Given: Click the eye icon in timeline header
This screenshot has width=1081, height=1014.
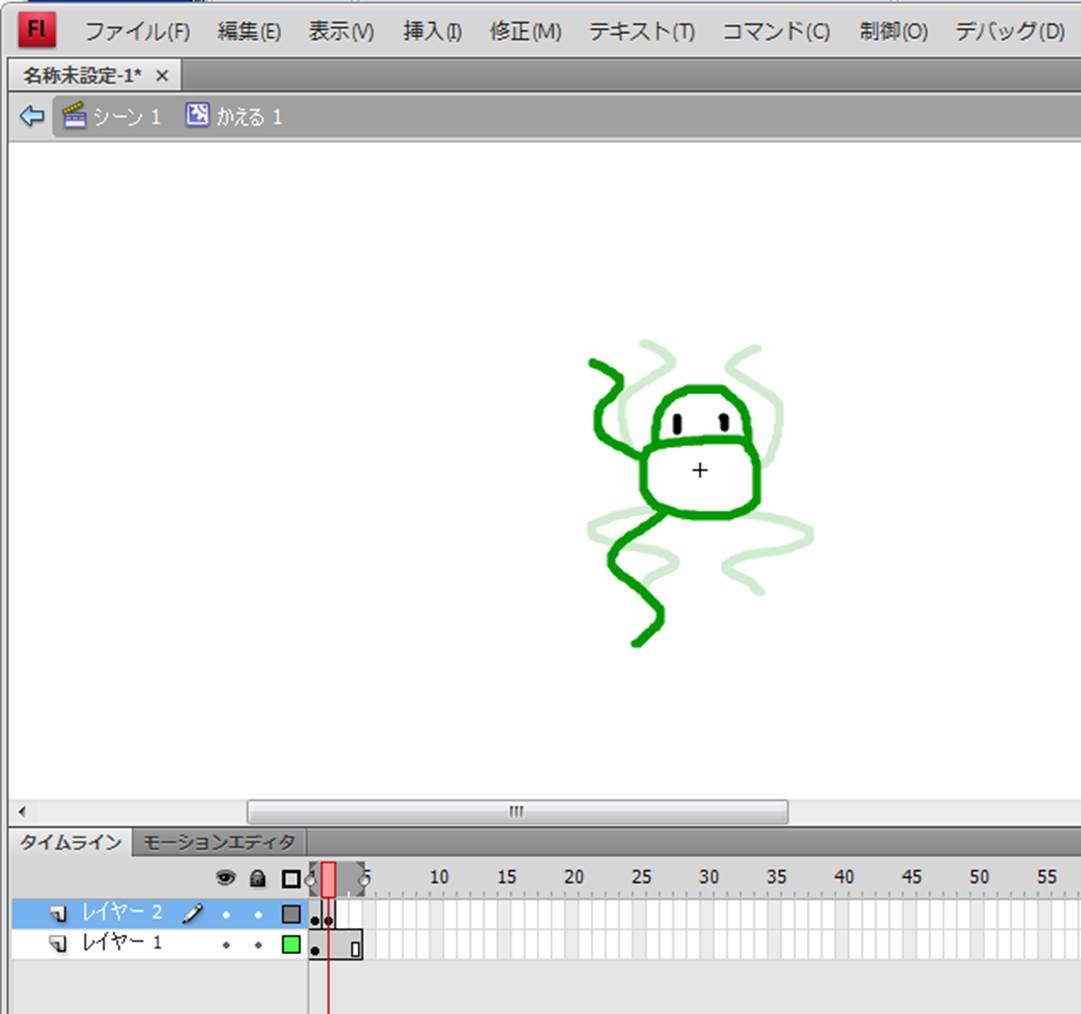Looking at the screenshot, I should (x=226, y=878).
